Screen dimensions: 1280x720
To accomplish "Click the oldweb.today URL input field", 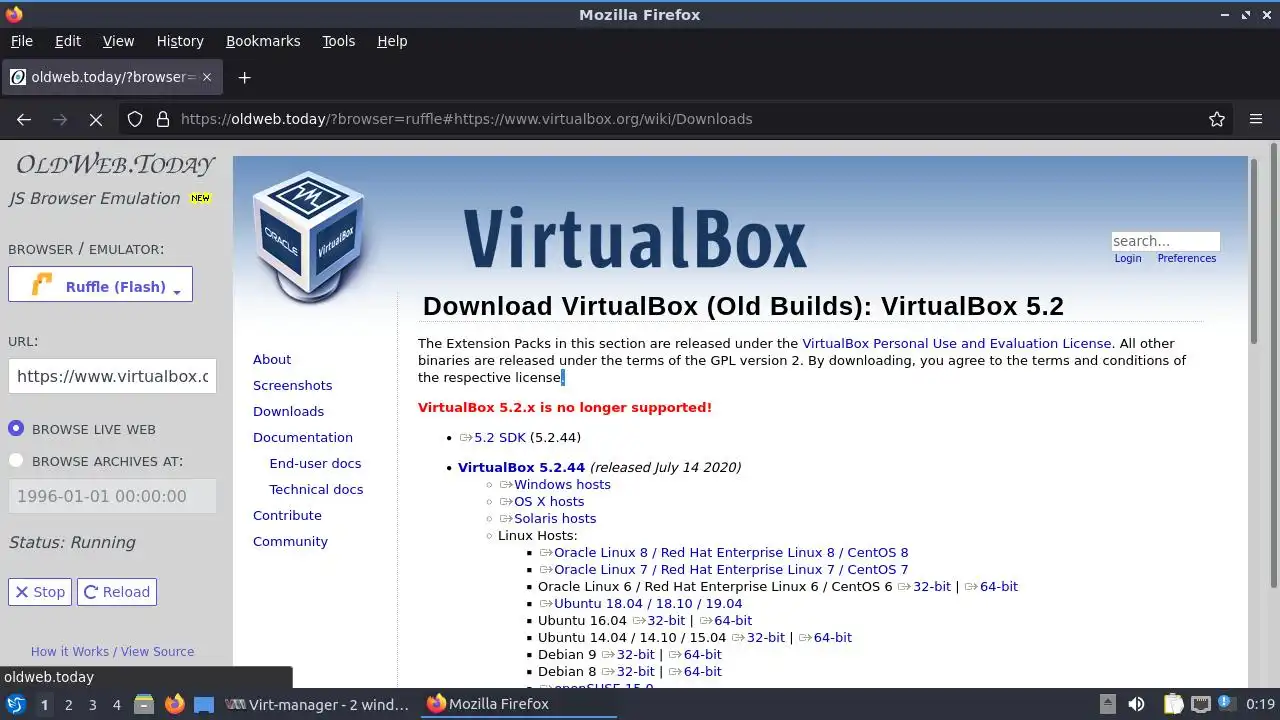I will [112, 376].
